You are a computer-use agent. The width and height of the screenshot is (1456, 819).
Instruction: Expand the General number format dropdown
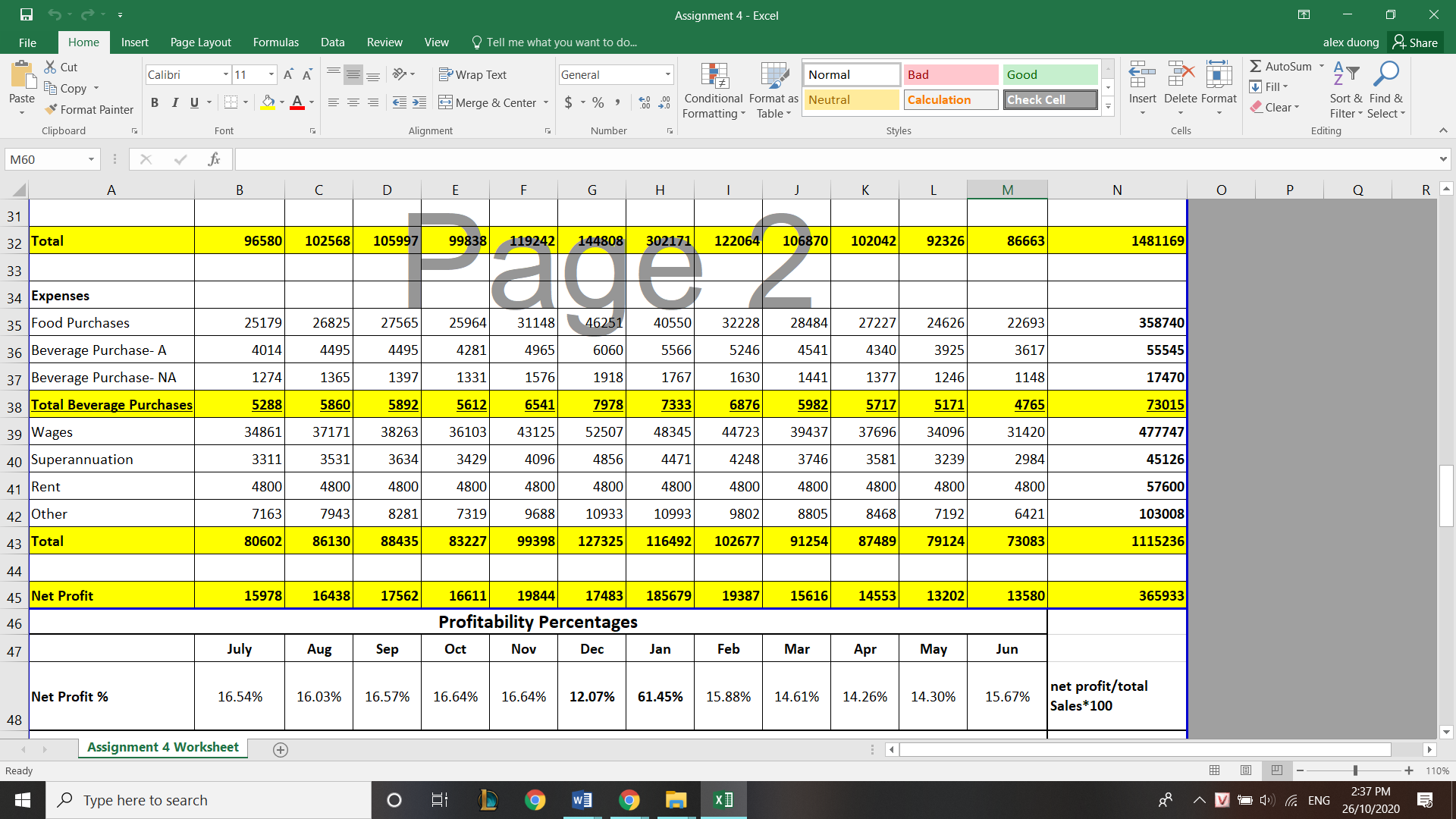[x=667, y=74]
